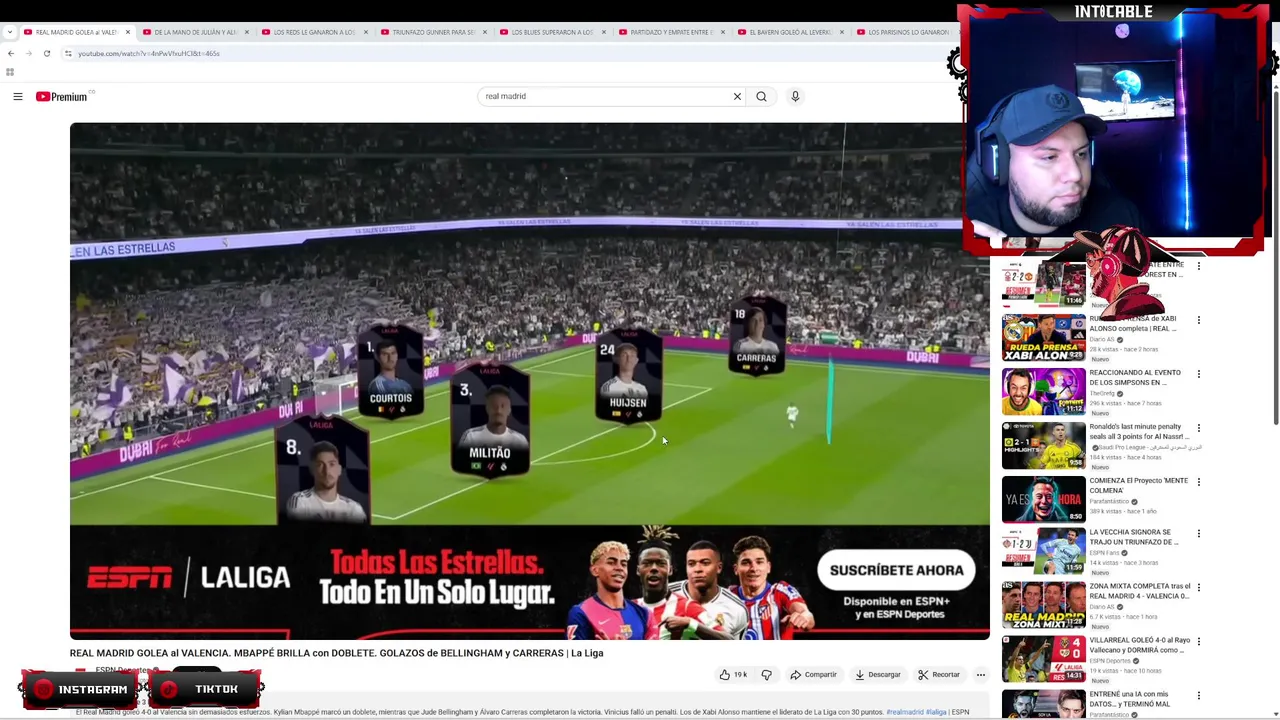Open more actions ellipsis below video

[x=980, y=675]
